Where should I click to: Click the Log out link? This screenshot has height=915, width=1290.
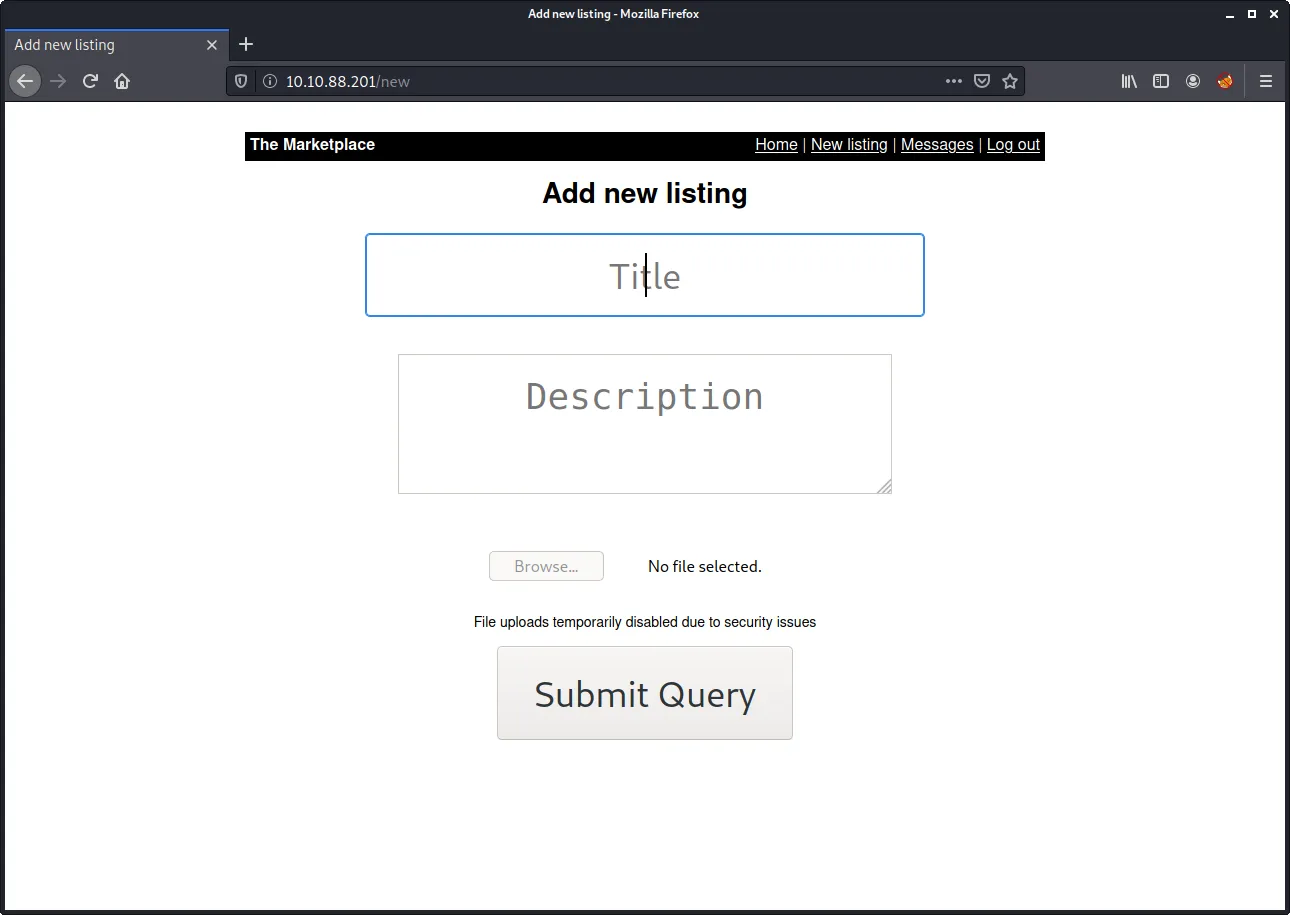click(1013, 144)
